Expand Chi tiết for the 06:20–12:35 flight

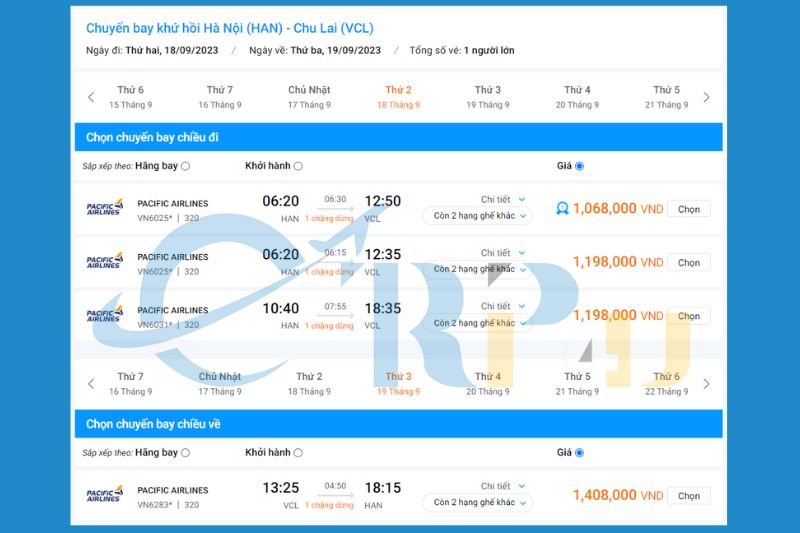click(x=503, y=253)
